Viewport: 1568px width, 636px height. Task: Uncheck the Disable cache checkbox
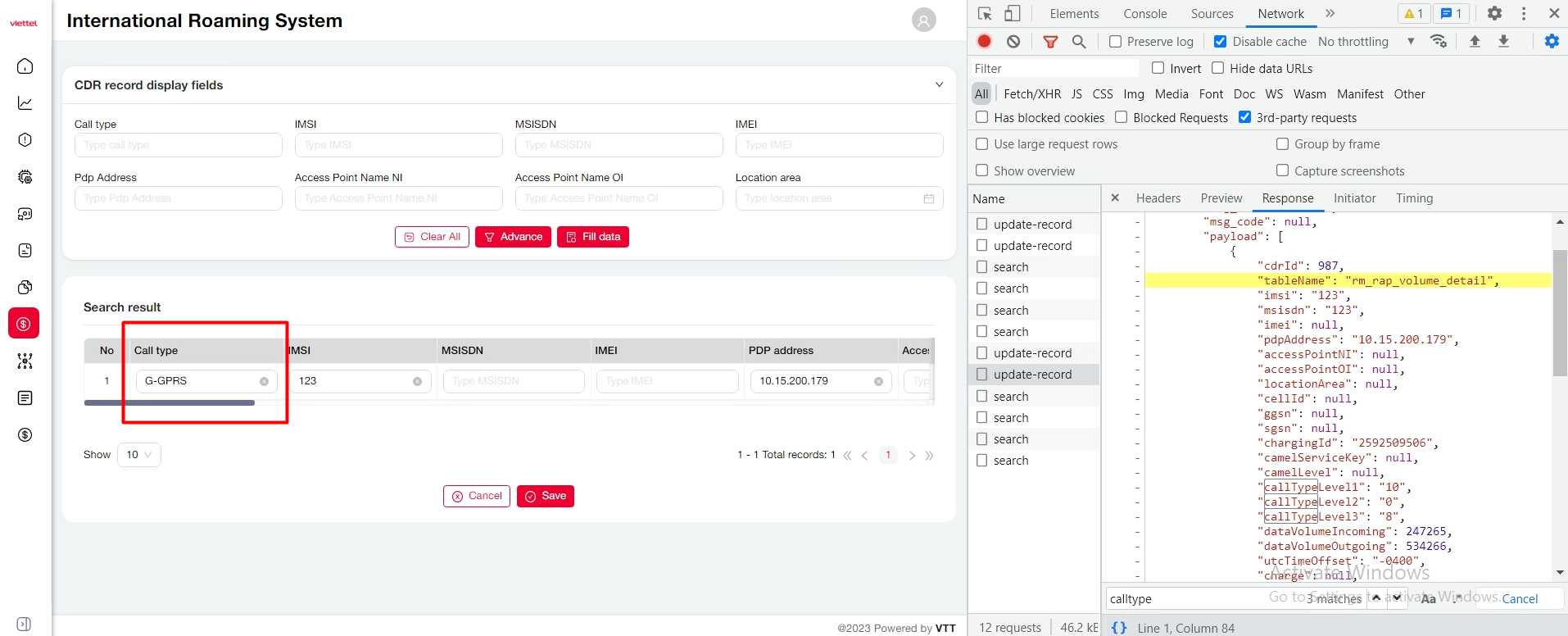[1220, 41]
